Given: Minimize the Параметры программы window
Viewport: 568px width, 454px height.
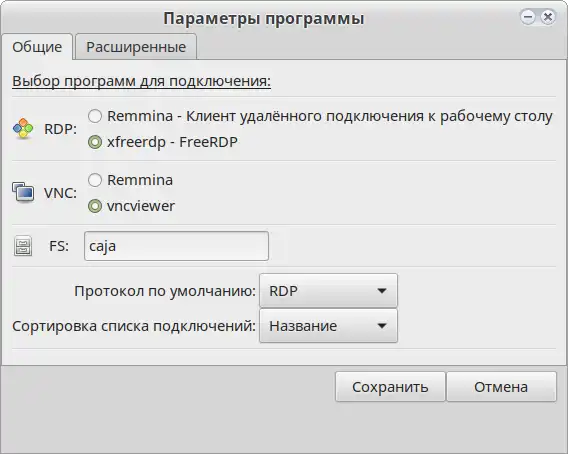Looking at the screenshot, I should click(x=527, y=17).
